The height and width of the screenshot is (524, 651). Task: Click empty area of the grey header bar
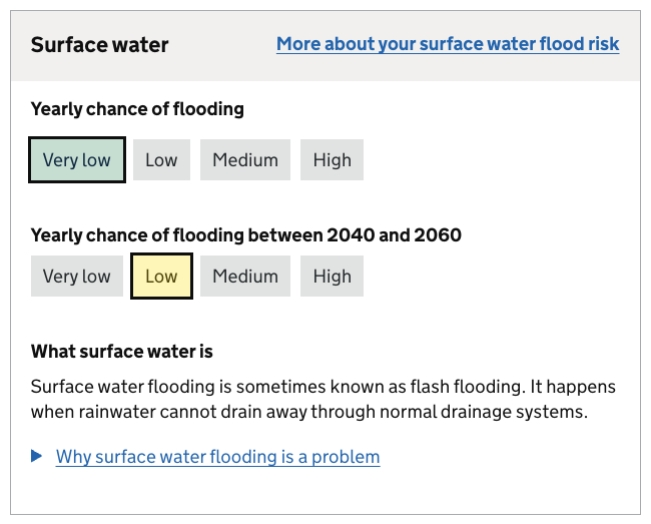220,45
